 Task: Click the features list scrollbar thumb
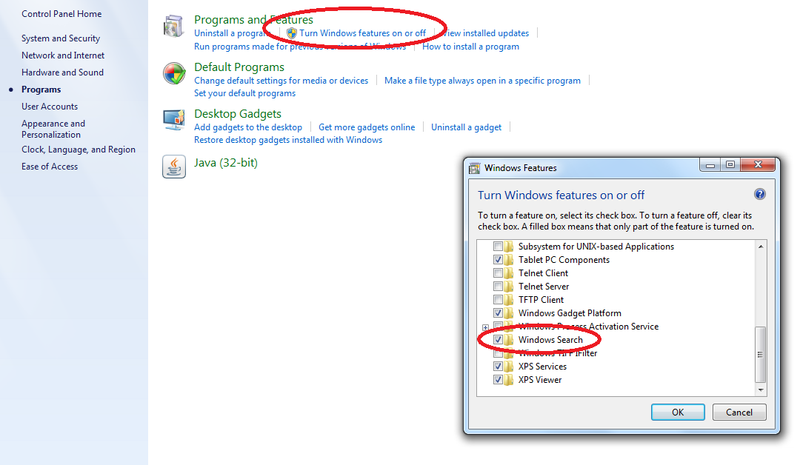(760, 354)
